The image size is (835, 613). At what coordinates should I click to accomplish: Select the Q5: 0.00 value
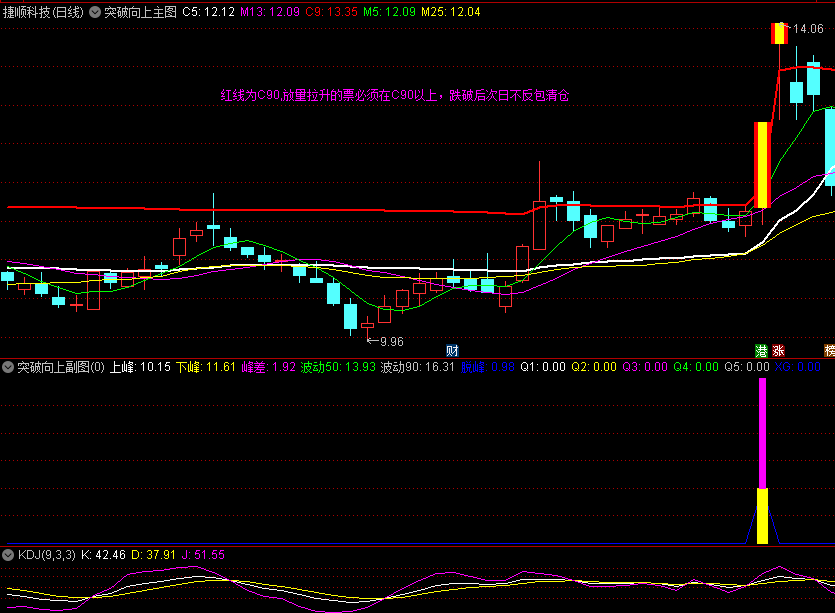(747, 367)
